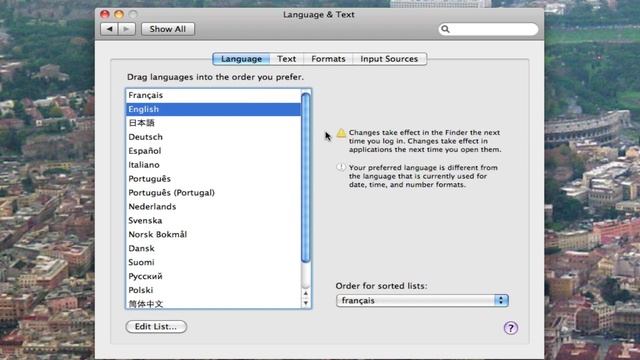Click the yellow warning triangle icon

point(341,133)
